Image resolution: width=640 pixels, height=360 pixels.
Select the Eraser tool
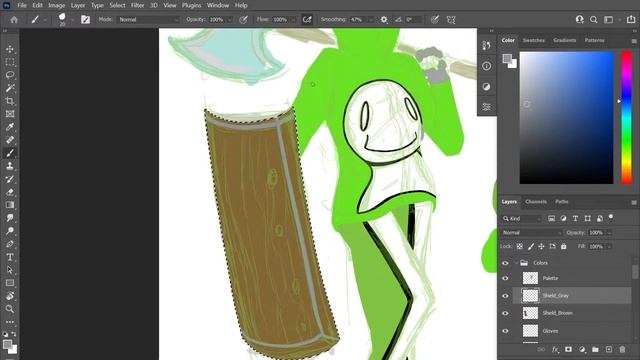pos(10,192)
